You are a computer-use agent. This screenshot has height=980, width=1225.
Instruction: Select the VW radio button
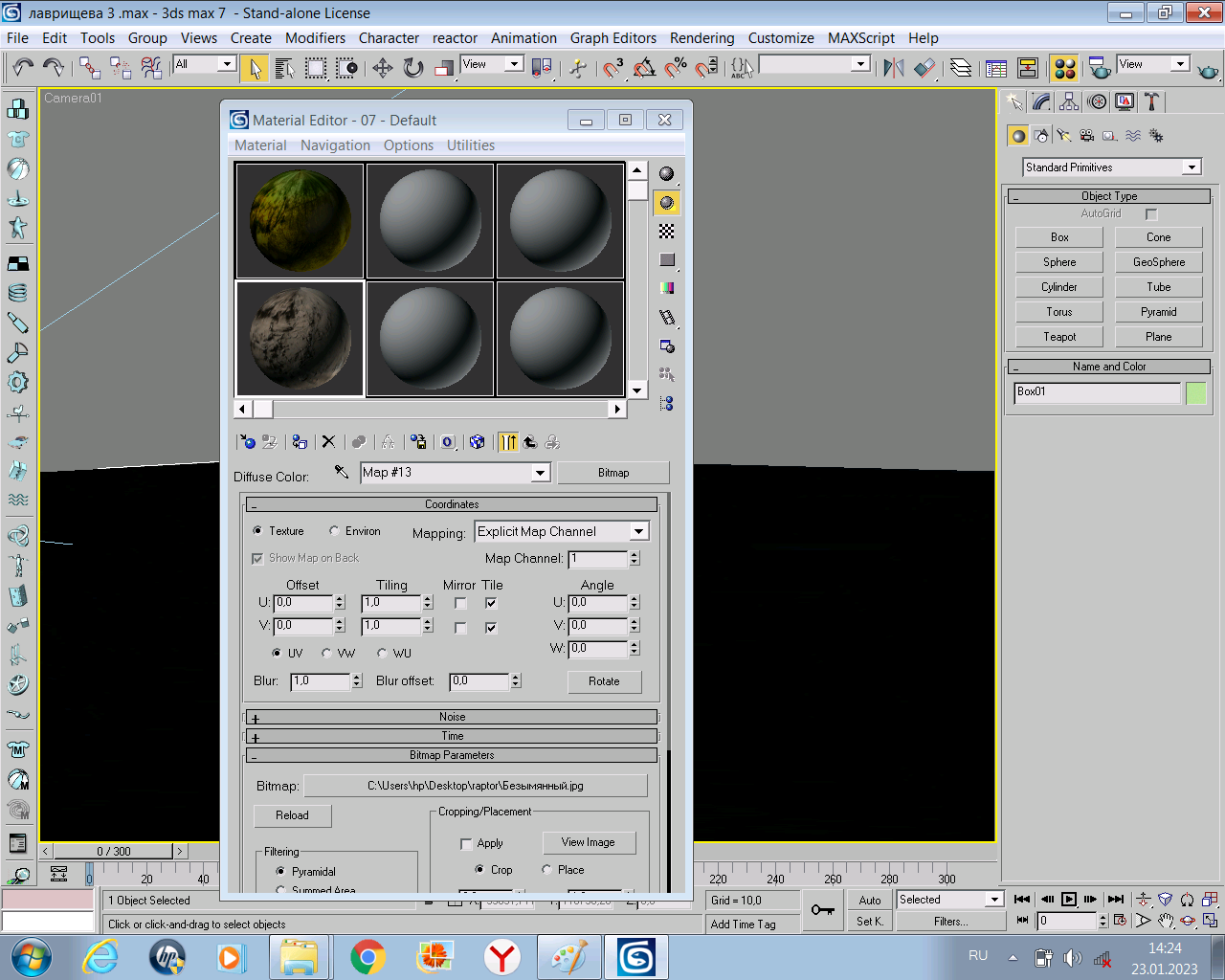(326, 654)
